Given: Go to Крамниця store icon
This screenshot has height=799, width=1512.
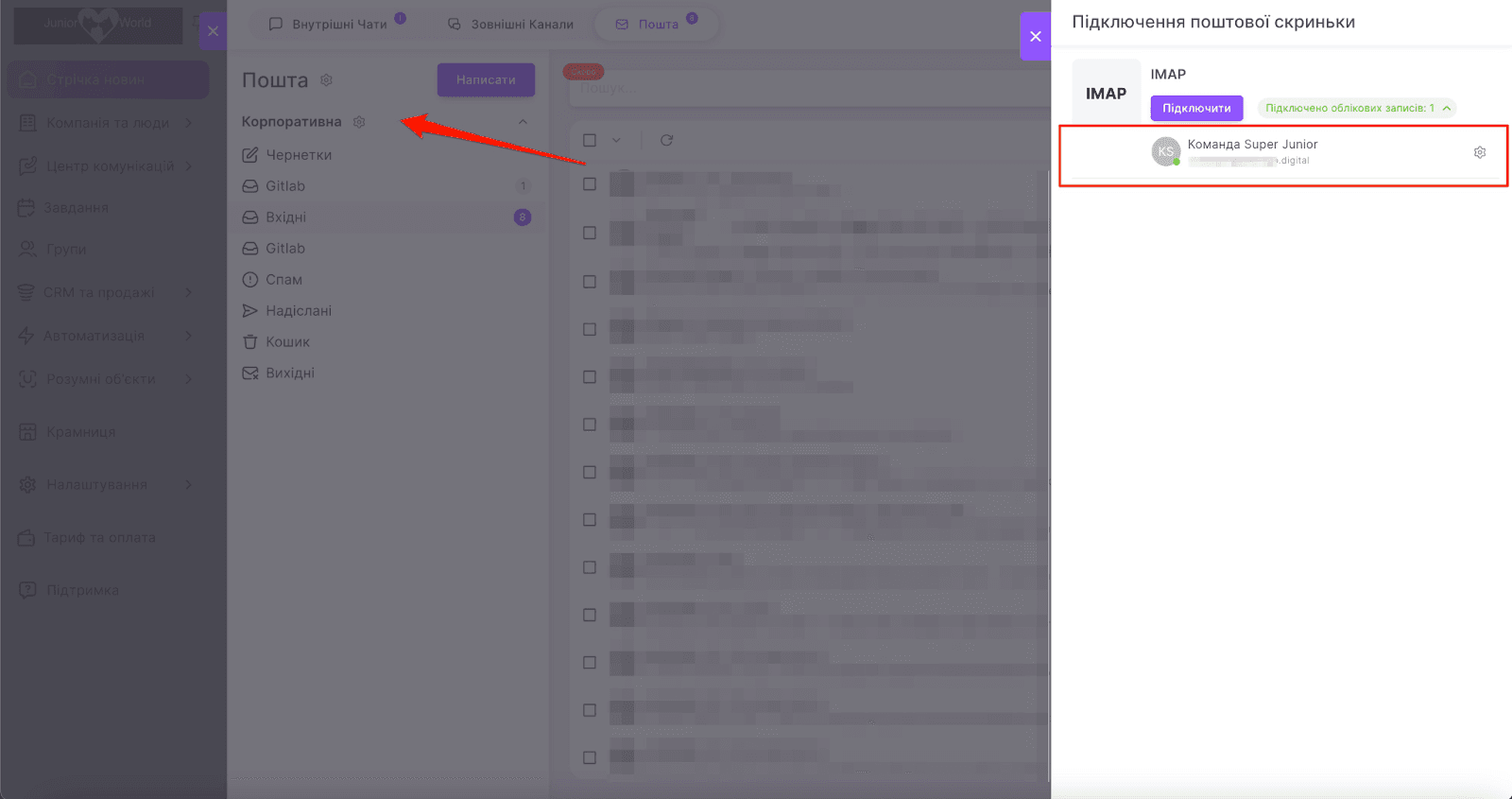Looking at the screenshot, I should click(x=28, y=432).
